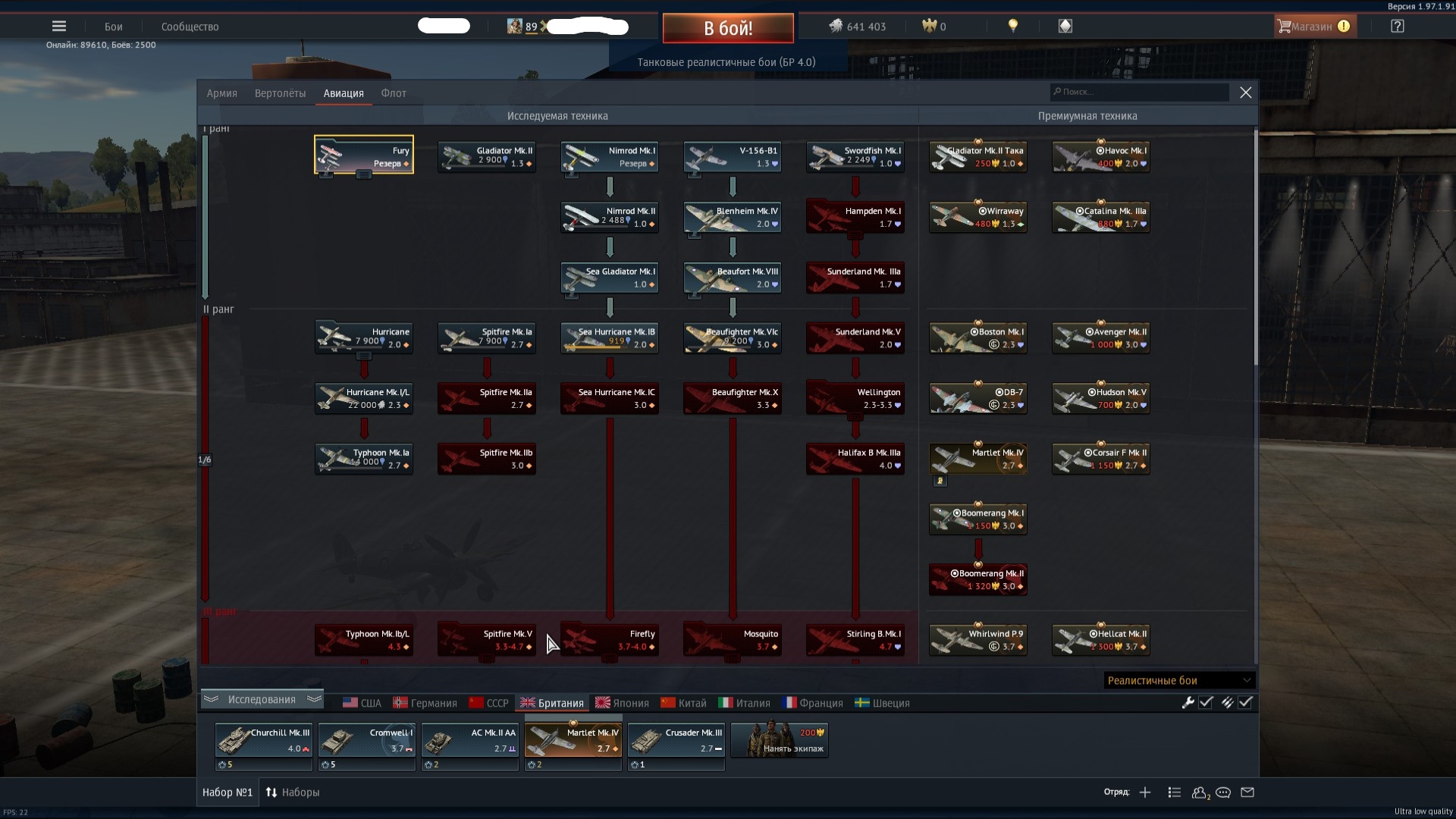Click the Golden Eagles currency icon
The image size is (1456, 819).
929,27
